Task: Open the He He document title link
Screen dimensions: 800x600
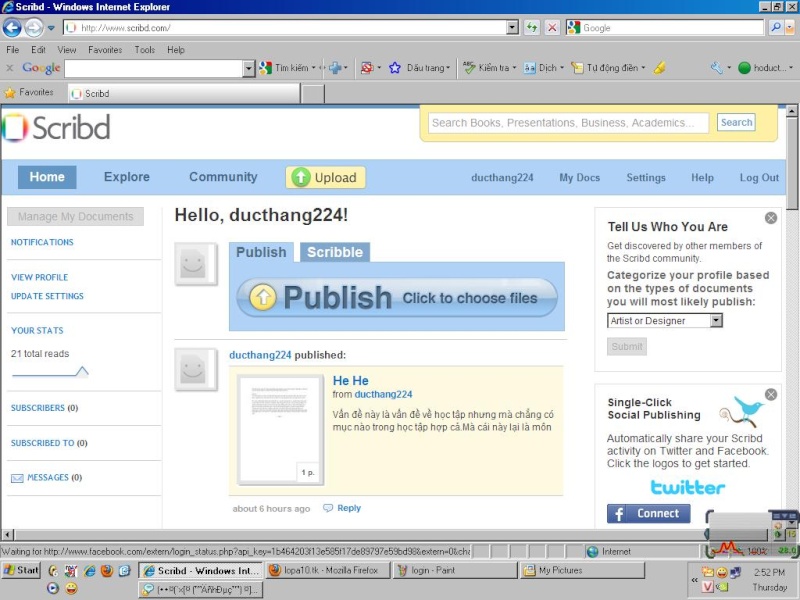Action: [x=351, y=381]
